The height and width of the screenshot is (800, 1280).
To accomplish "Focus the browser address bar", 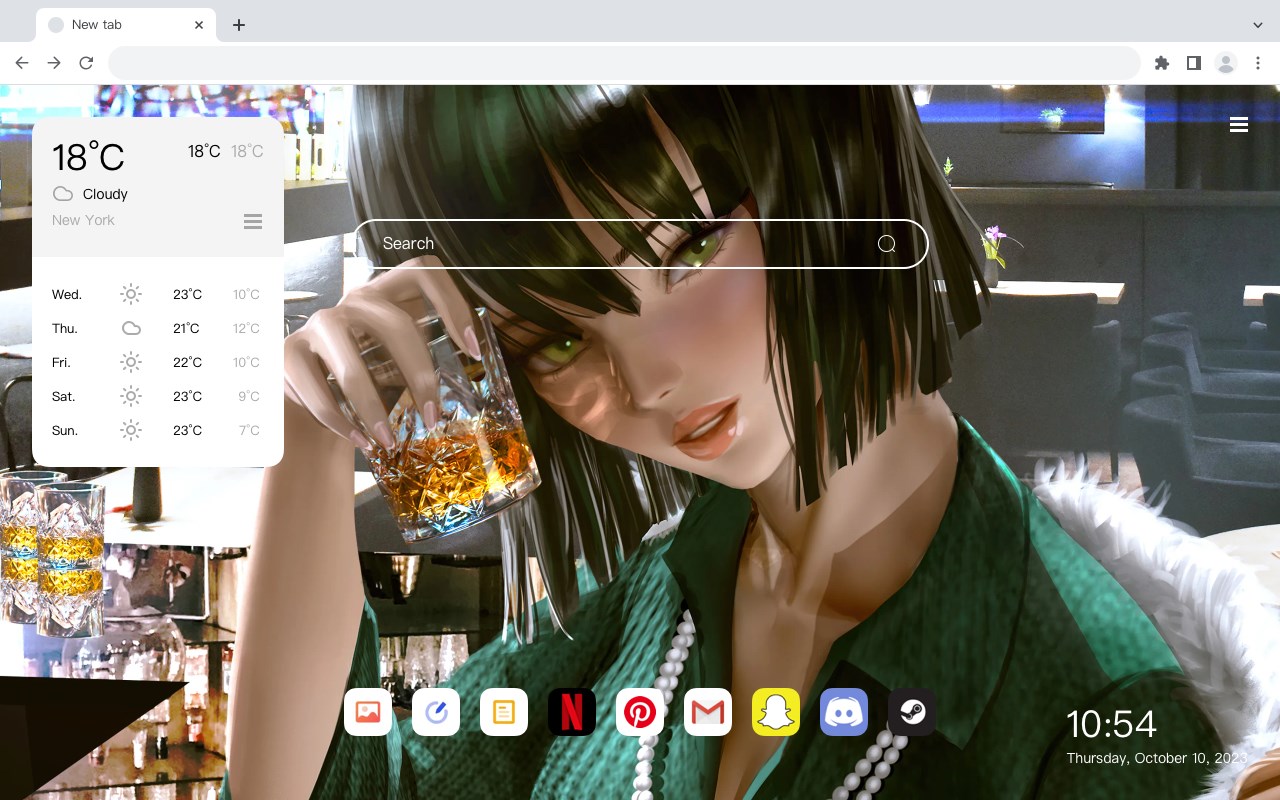I will [624, 63].
